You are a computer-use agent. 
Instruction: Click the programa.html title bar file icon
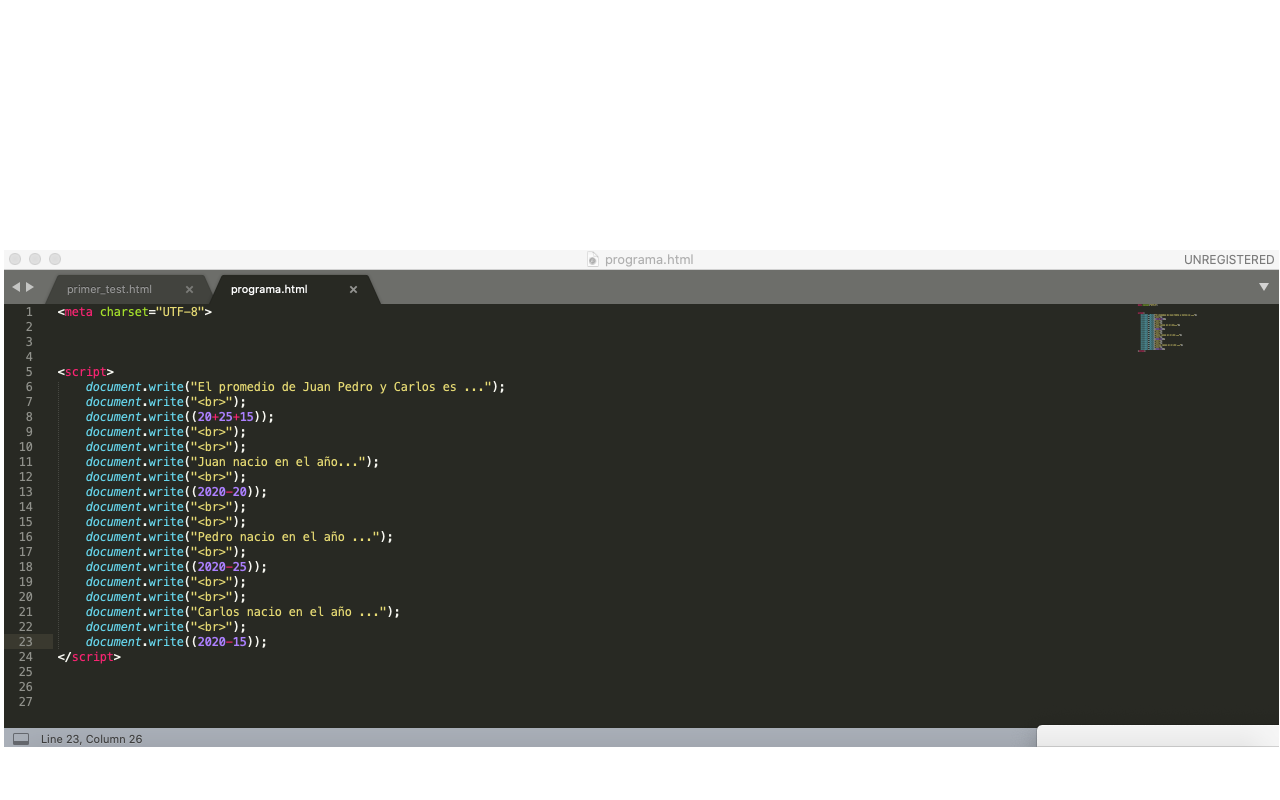pyautogui.click(x=592, y=259)
